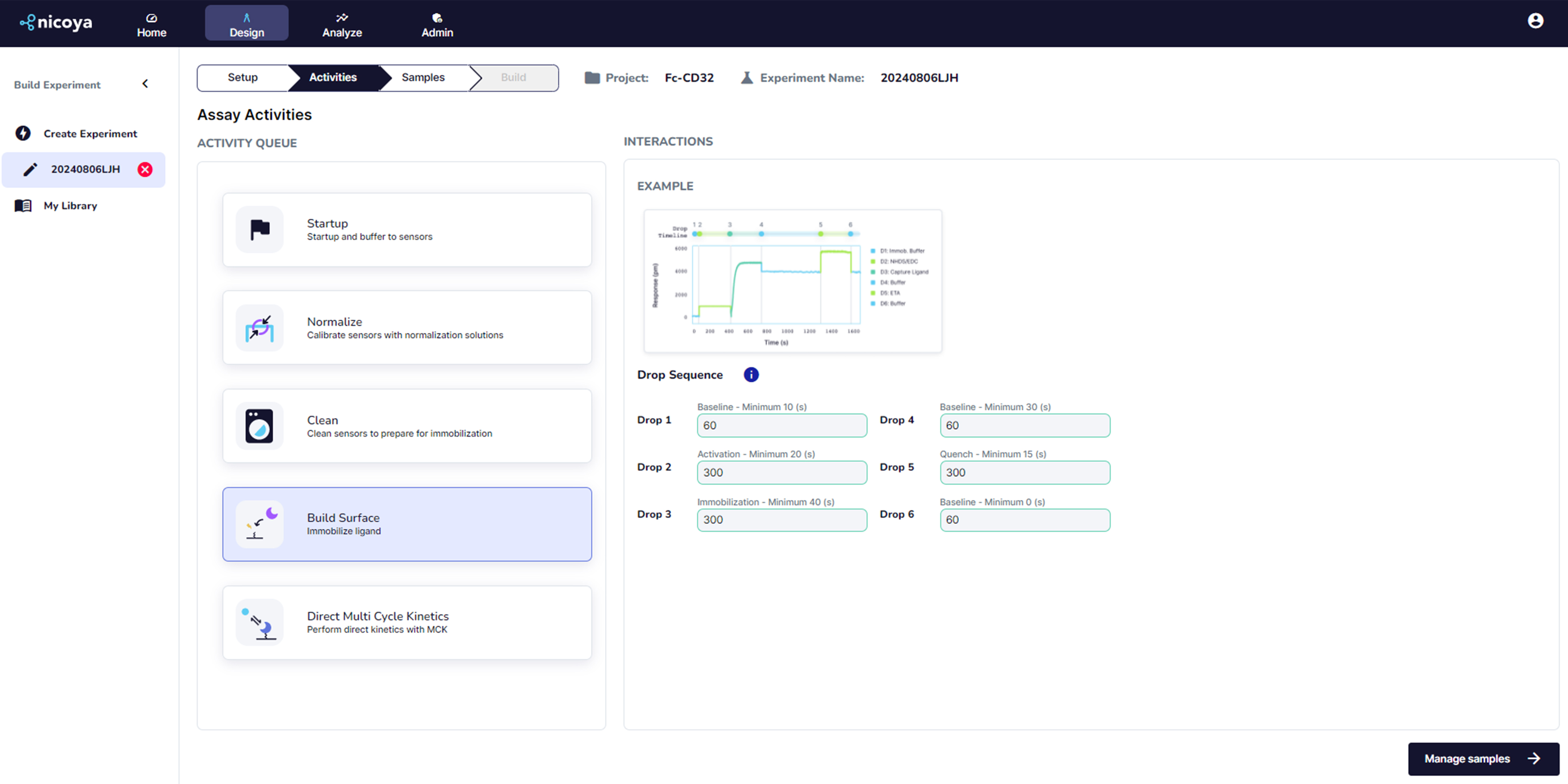Click the example sensorgram thumbnail
Viewport: 1568px width, 784px height.
click(793, 281)
